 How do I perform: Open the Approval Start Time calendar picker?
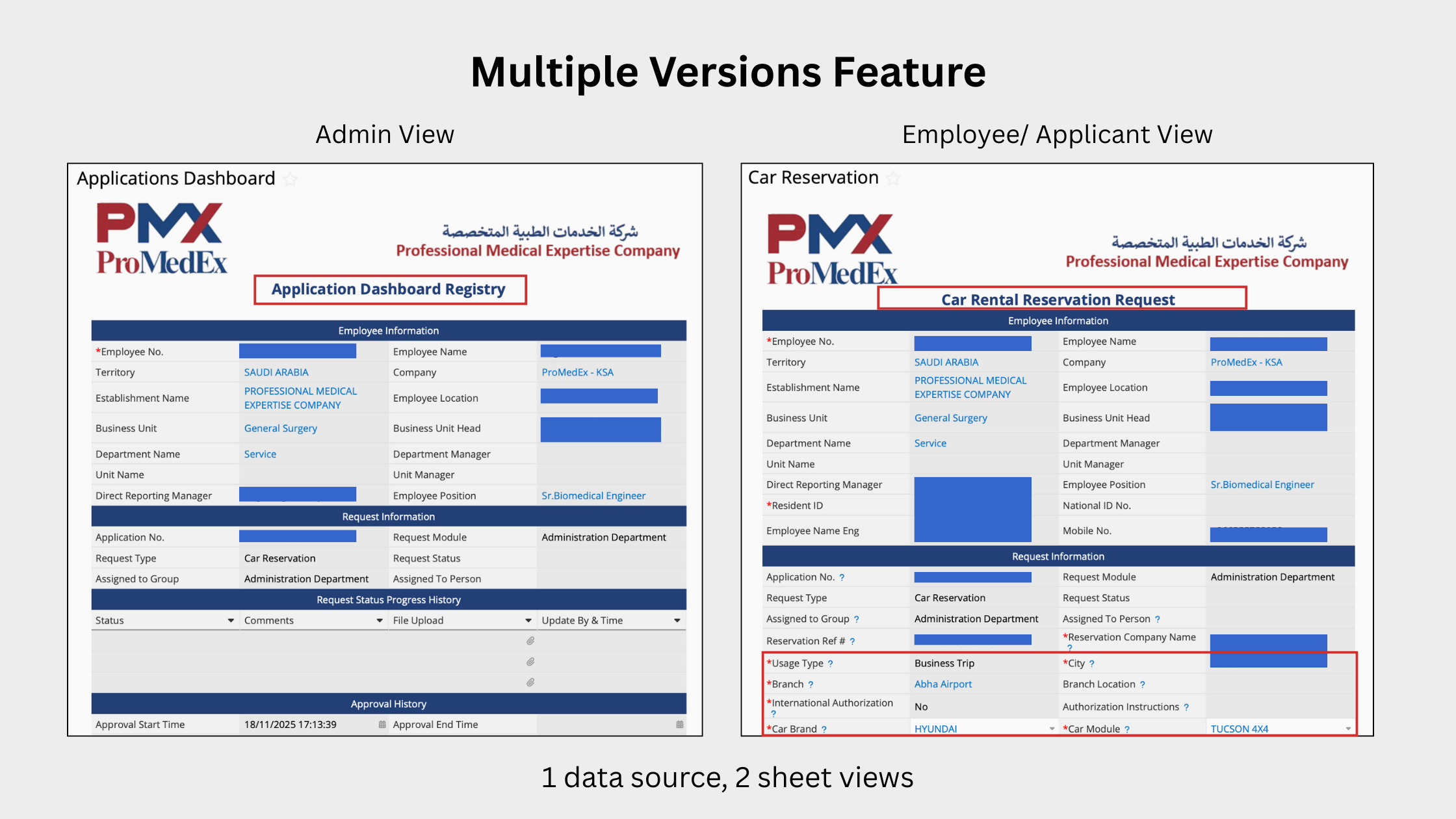click(x=382, y=724)
